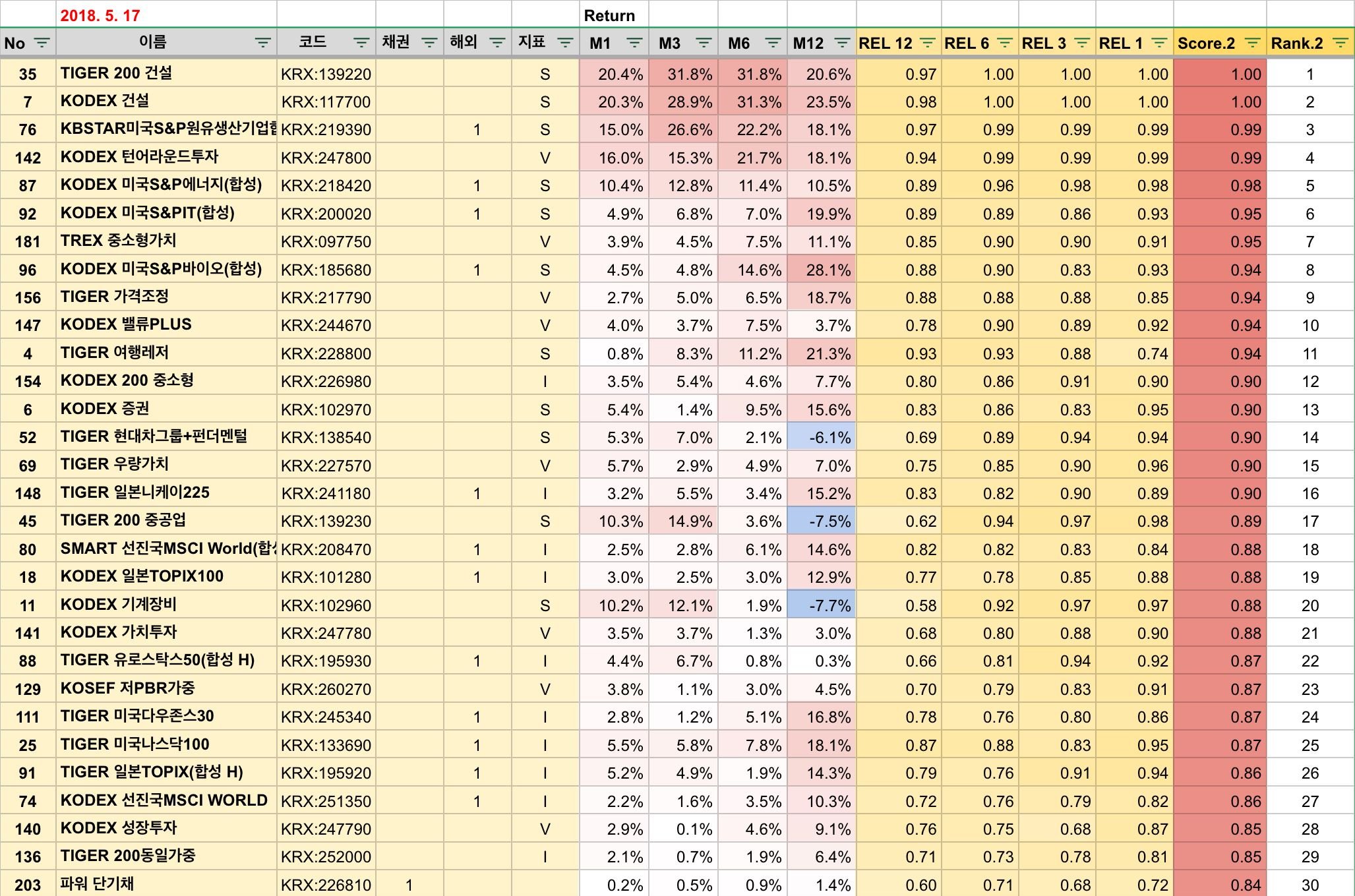The height and width of the screenshot is (896, 1355).
Task: Open the filter icon on the 지표 column
Action: click(x=565, y=44)
